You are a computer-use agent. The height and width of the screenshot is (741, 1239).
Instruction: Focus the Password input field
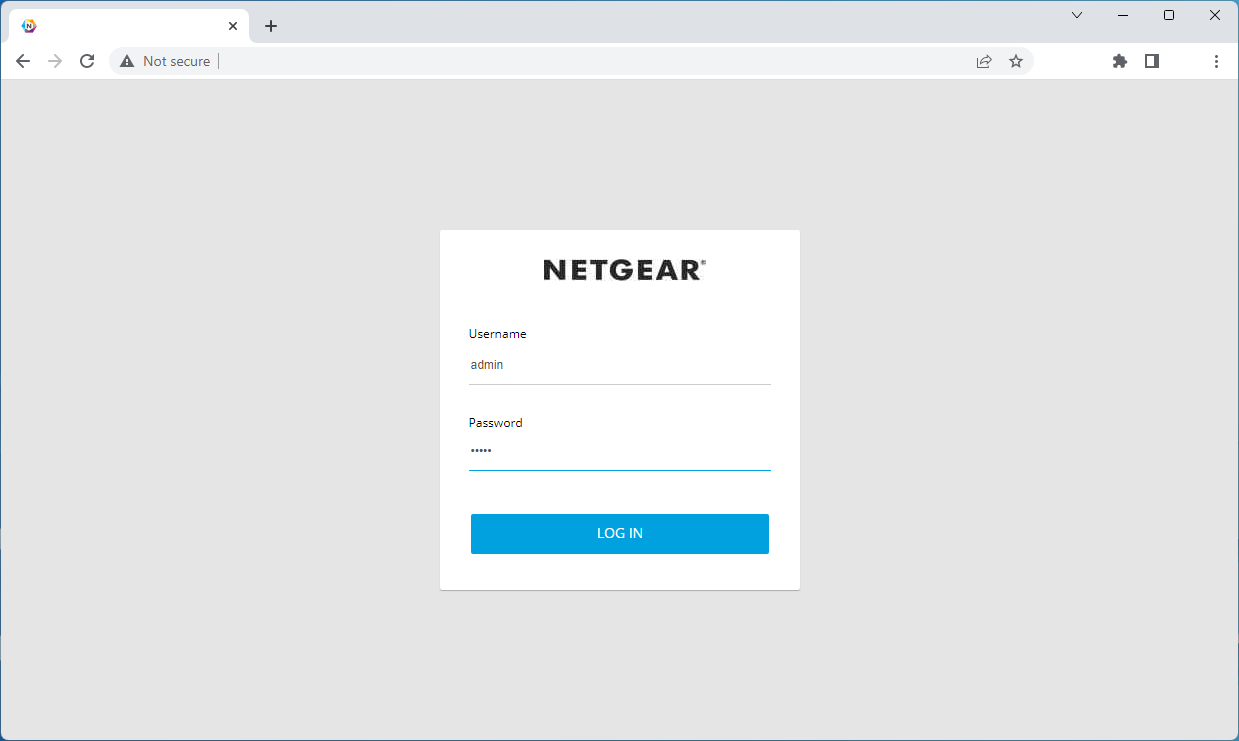[620, 452]
